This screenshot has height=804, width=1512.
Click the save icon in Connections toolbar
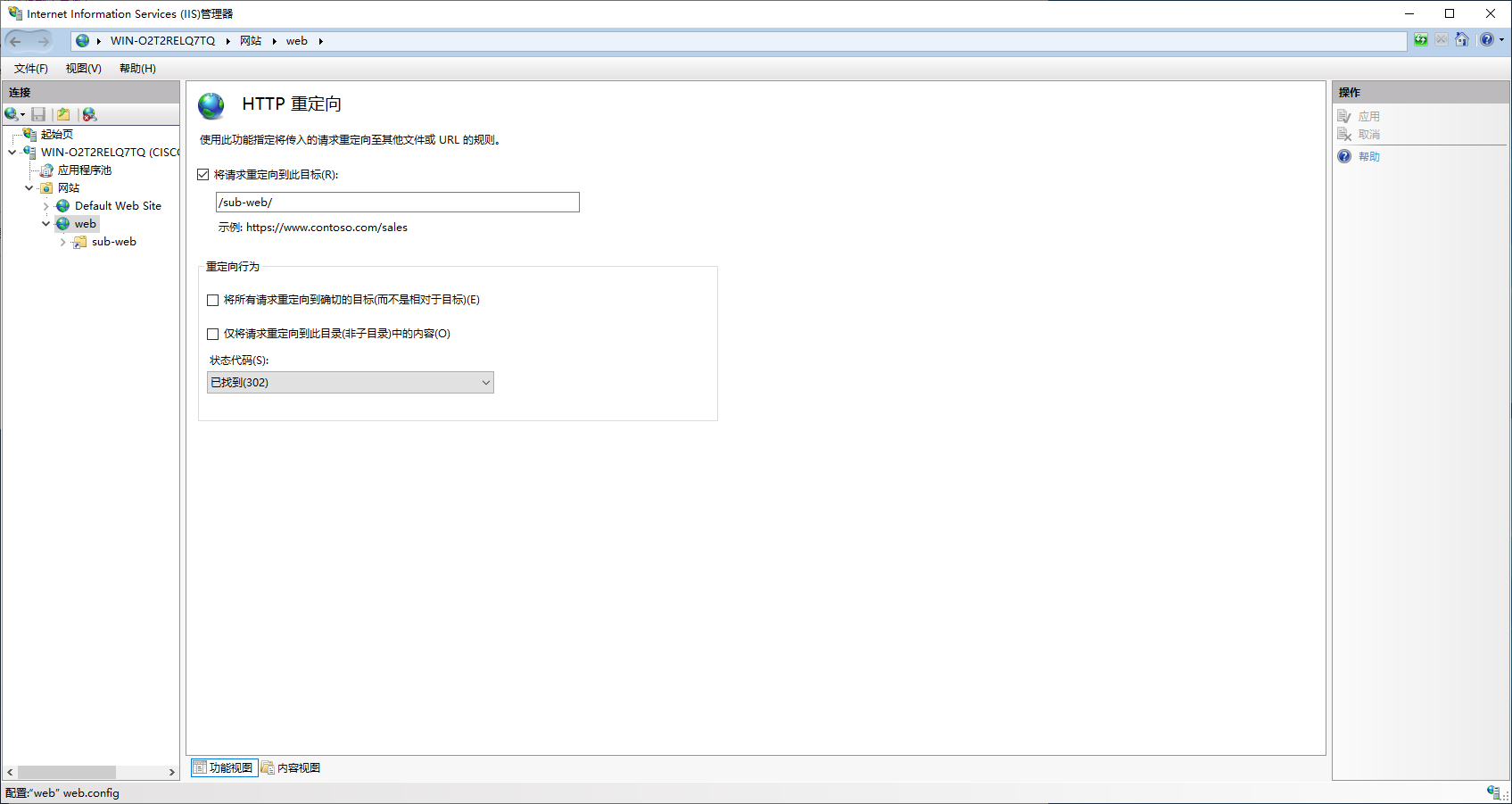(38, 114)
